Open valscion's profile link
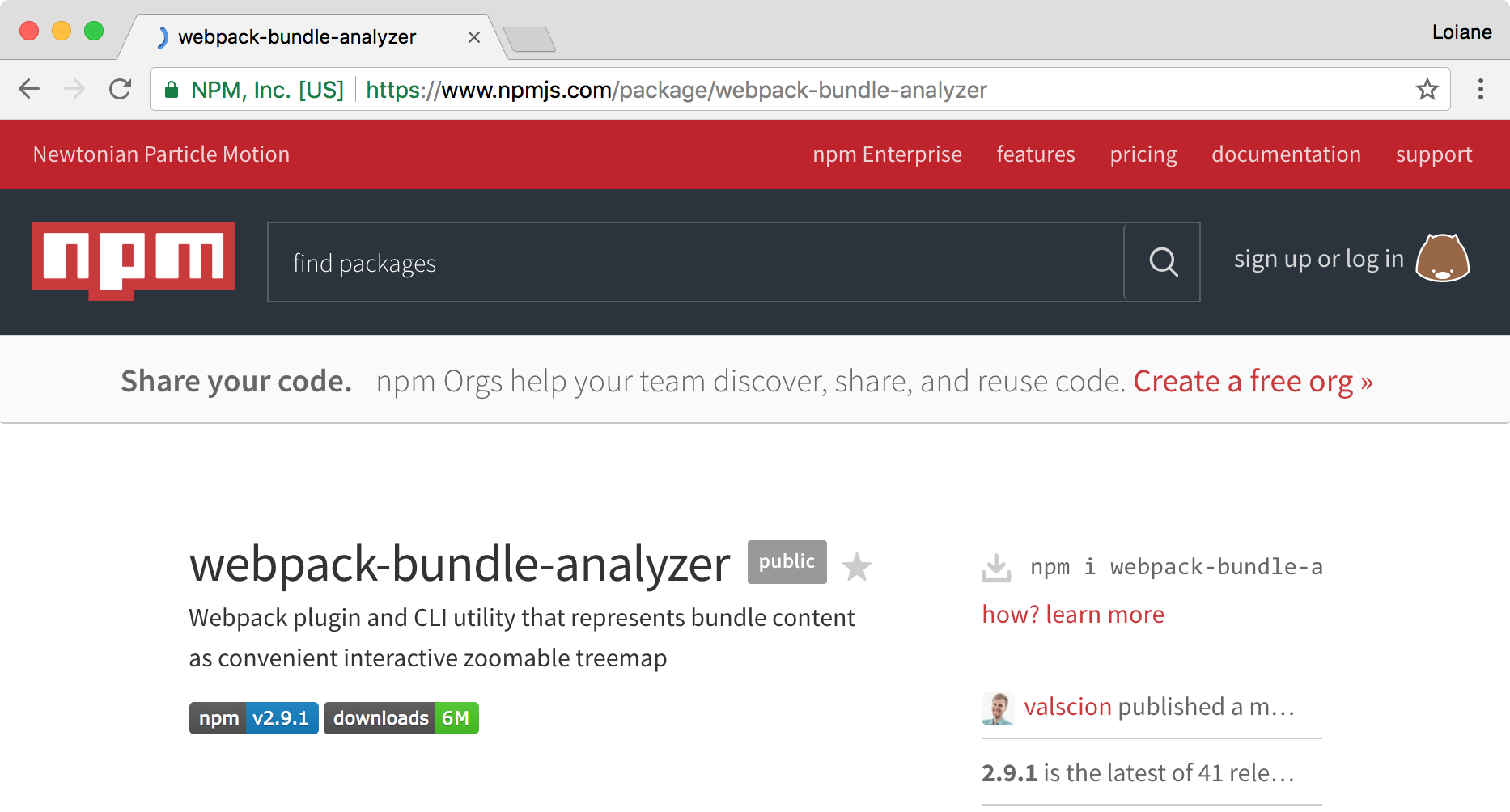Screen dimensions: 1510x812 1067,707
